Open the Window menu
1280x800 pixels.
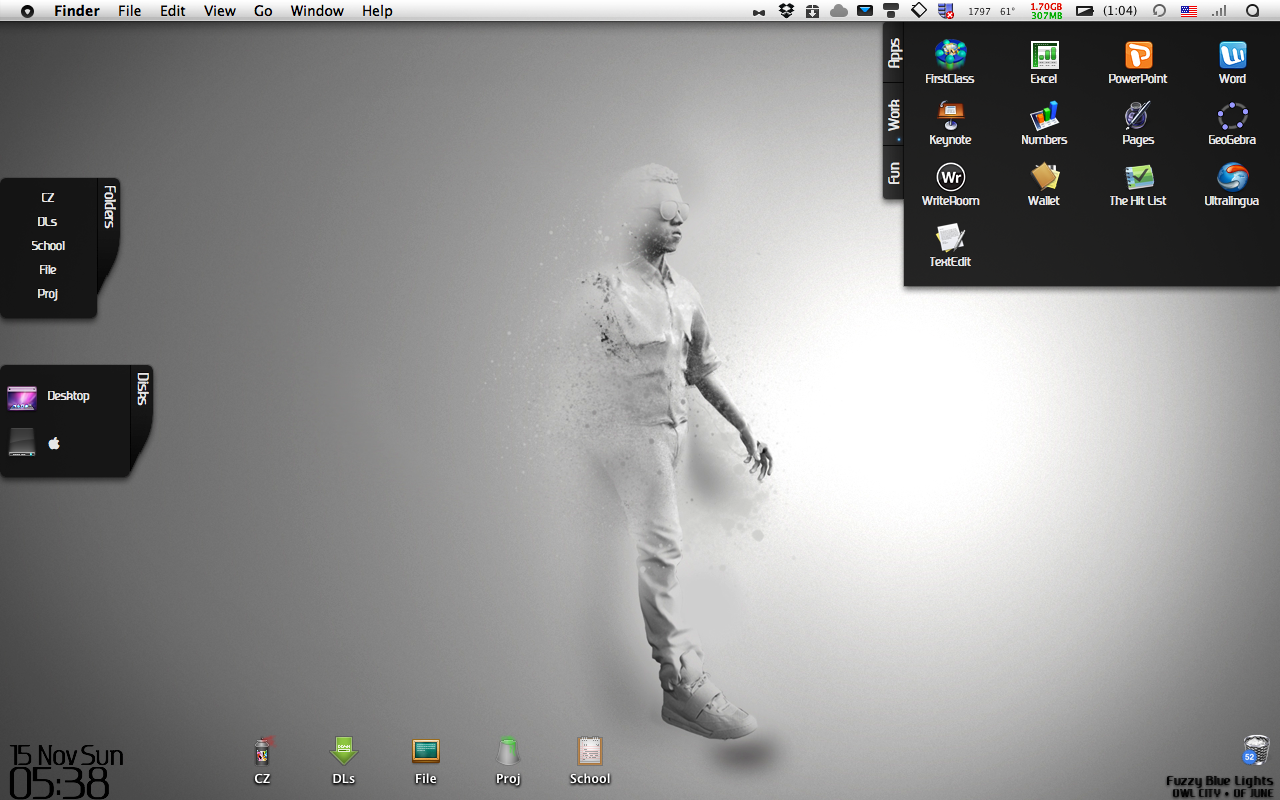317,11
